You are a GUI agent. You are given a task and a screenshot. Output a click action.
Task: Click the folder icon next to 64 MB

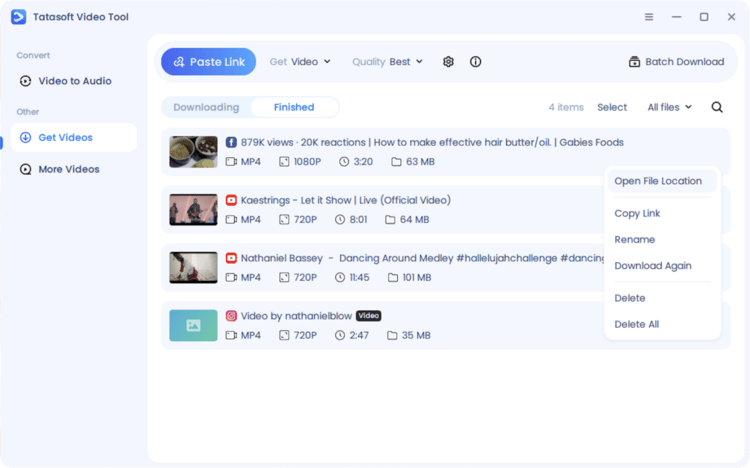pos(390,220)
